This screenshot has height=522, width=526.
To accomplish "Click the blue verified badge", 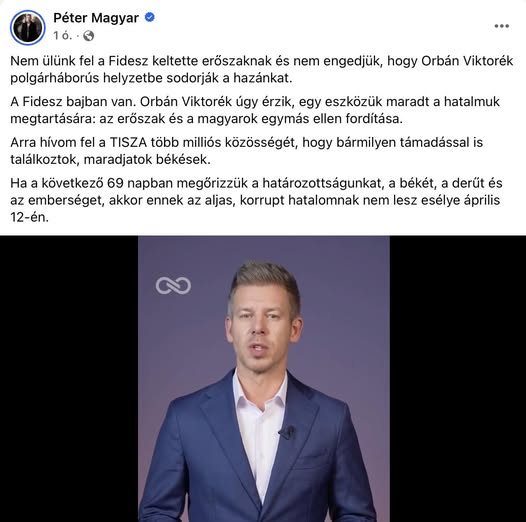I will [x=150, y=17].
